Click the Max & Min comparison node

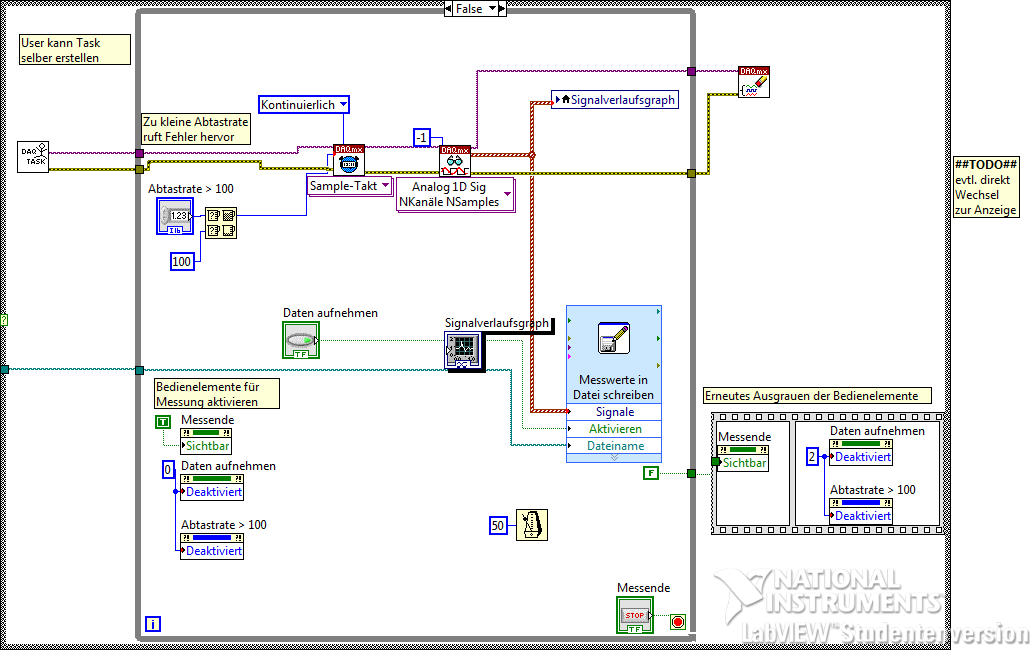[221, 223]
